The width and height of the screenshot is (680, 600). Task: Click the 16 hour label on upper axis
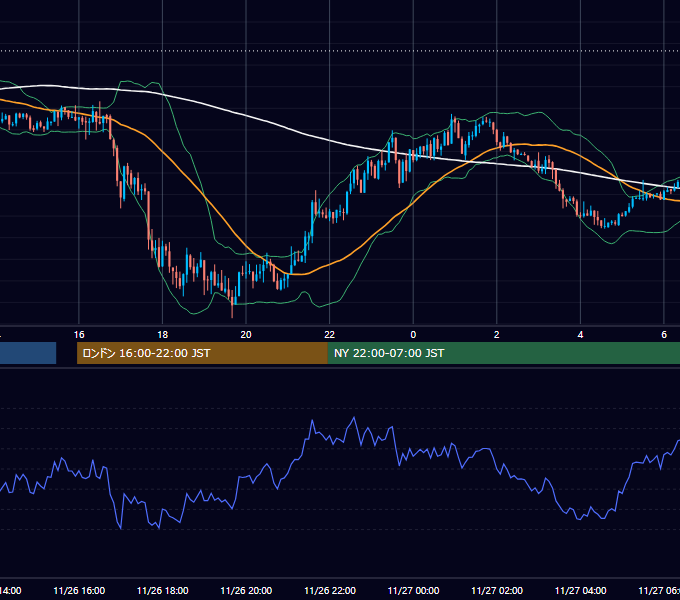[x=79, y=335]
